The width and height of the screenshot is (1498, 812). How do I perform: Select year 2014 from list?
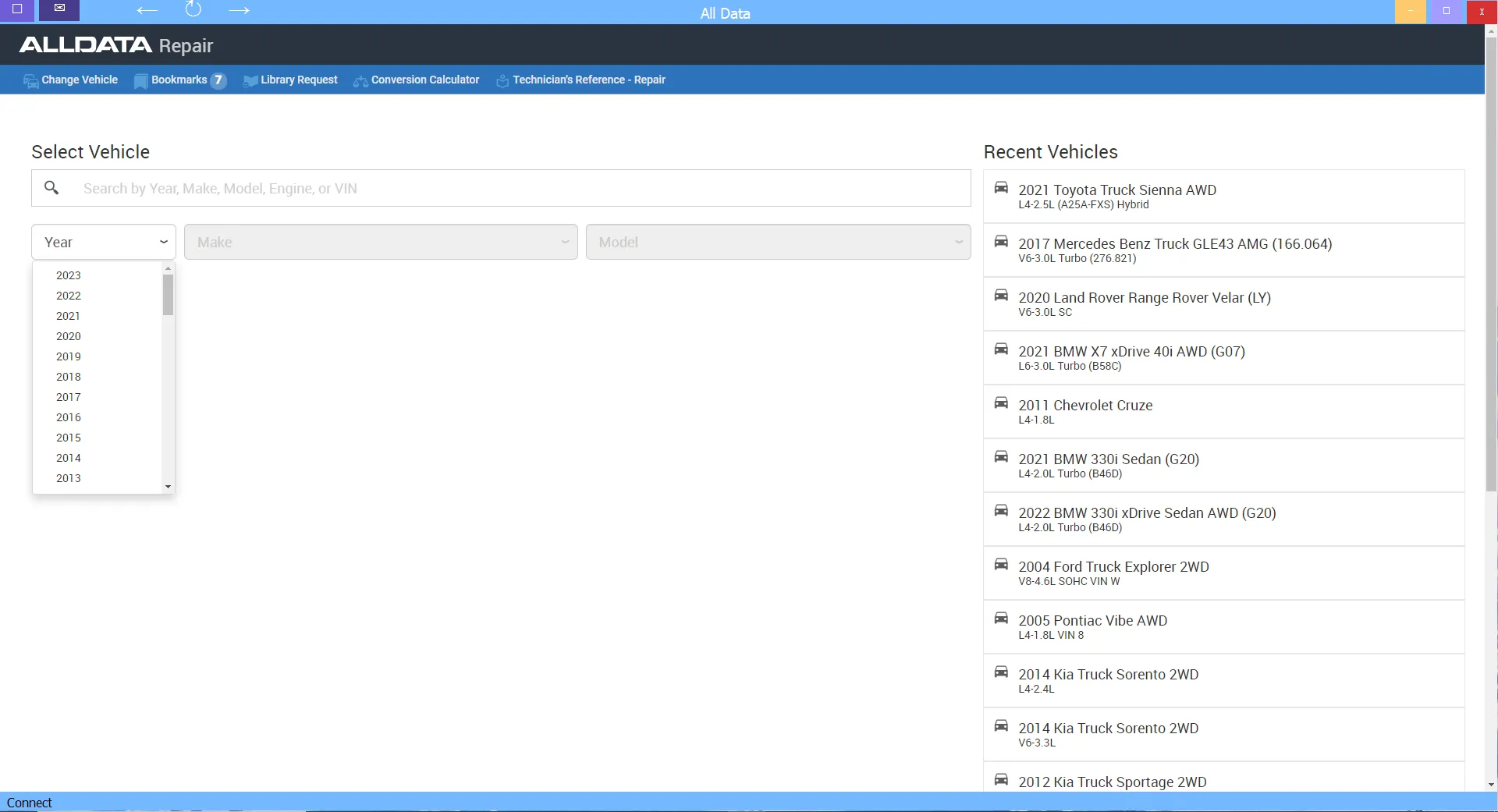pyautogui.click(x=69, y=458)
